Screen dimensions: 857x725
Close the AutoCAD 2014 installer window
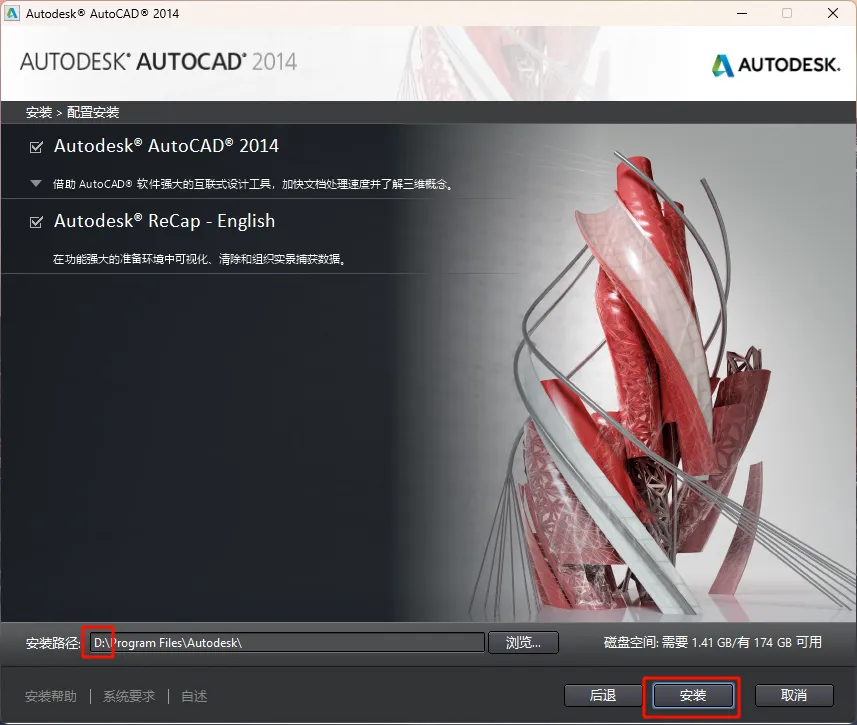[832, 13]
